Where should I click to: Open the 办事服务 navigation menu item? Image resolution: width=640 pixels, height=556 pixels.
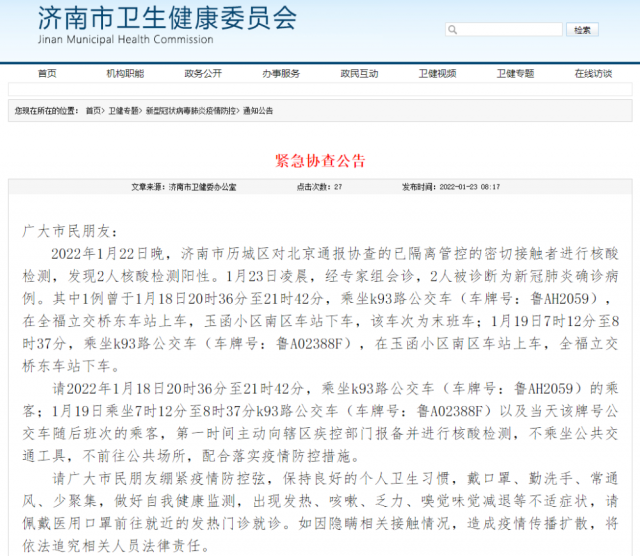pyautogui.click(x=281, y=73)
